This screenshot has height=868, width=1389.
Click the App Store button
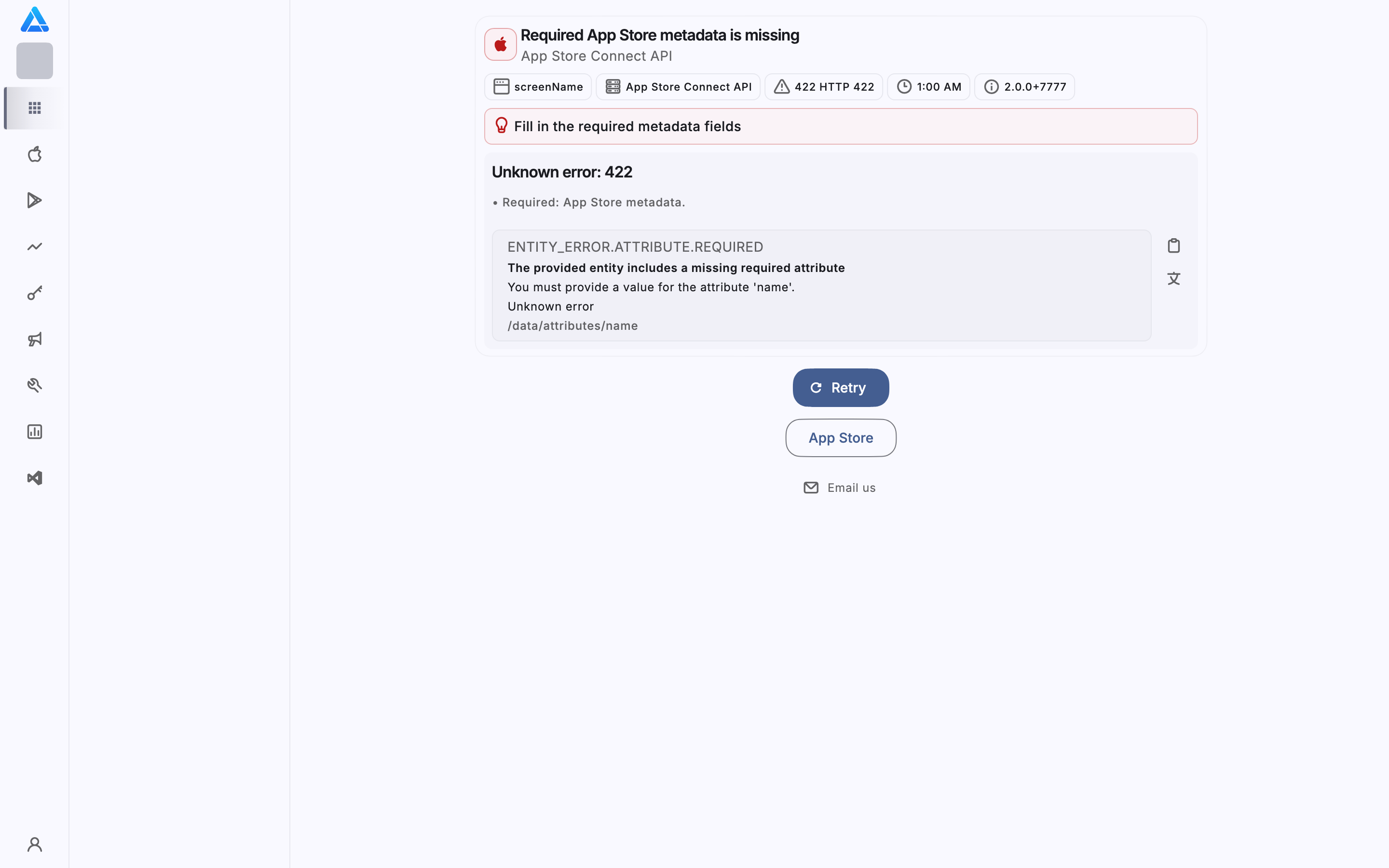click(841, 438)
